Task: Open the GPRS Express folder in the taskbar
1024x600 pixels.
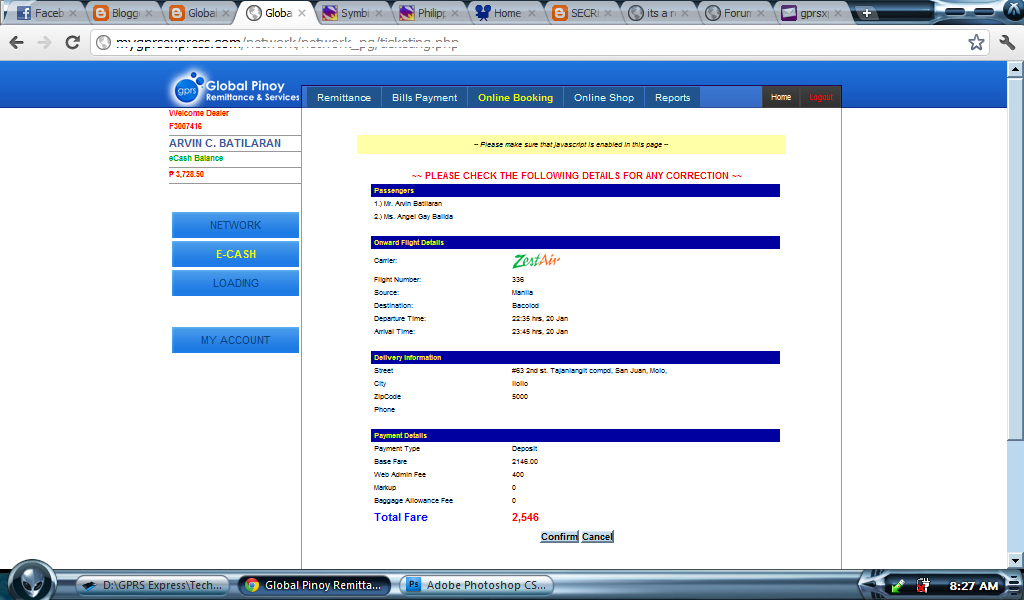Action: (154, 585)
